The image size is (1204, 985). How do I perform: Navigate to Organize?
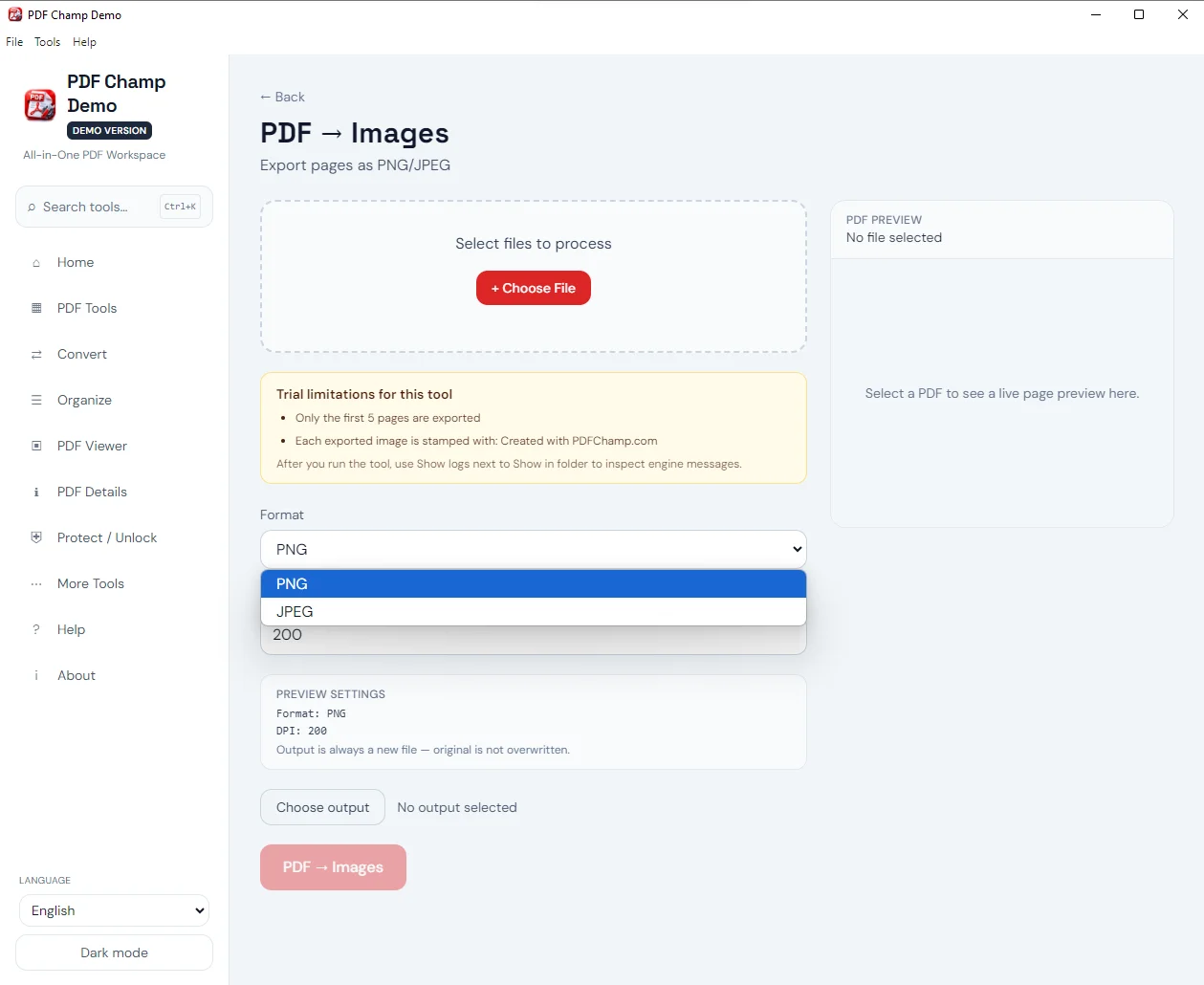pyautogui.click(x=114, y=400)
